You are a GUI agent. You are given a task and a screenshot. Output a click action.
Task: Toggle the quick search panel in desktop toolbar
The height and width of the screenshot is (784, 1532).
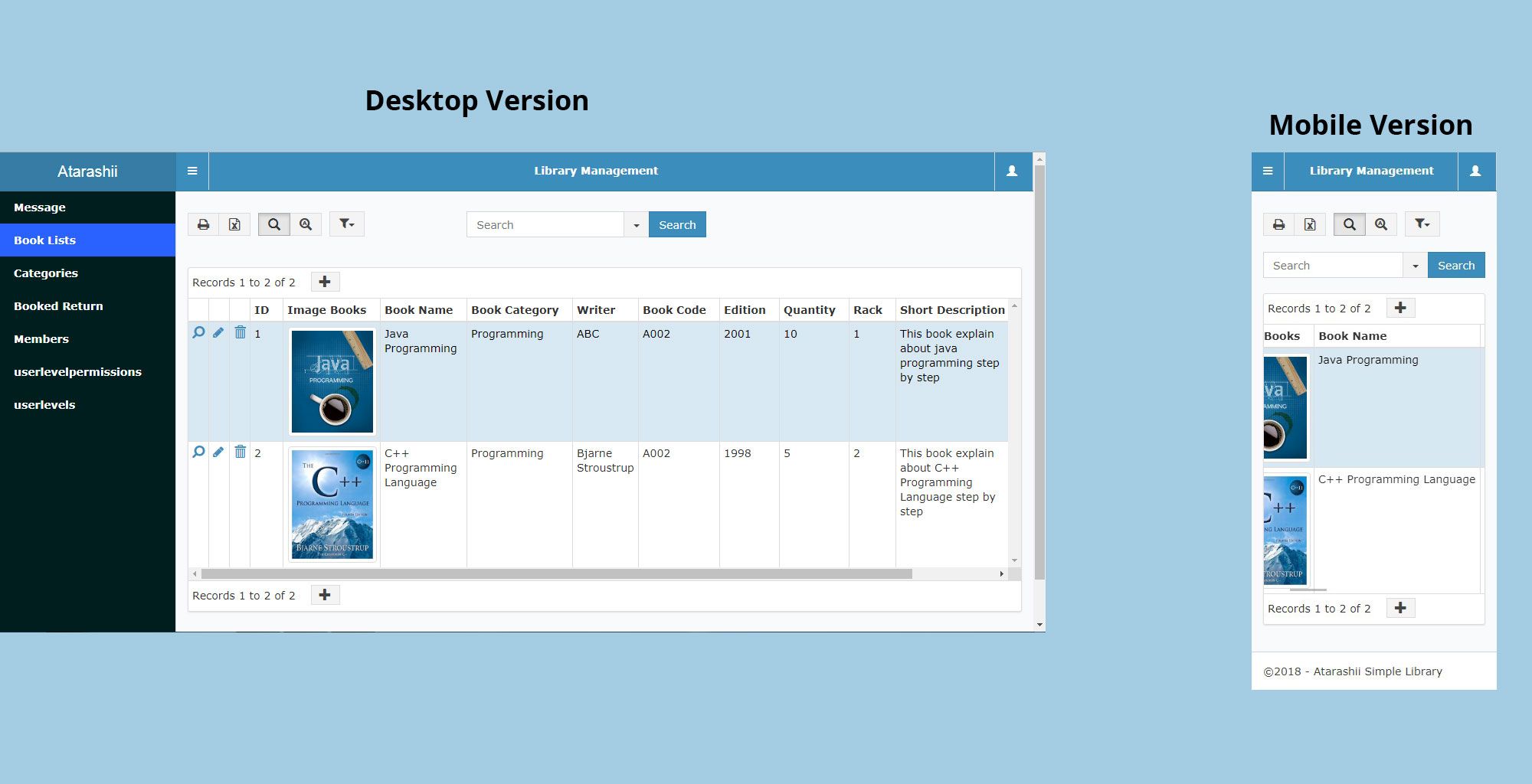coord(274,224)
